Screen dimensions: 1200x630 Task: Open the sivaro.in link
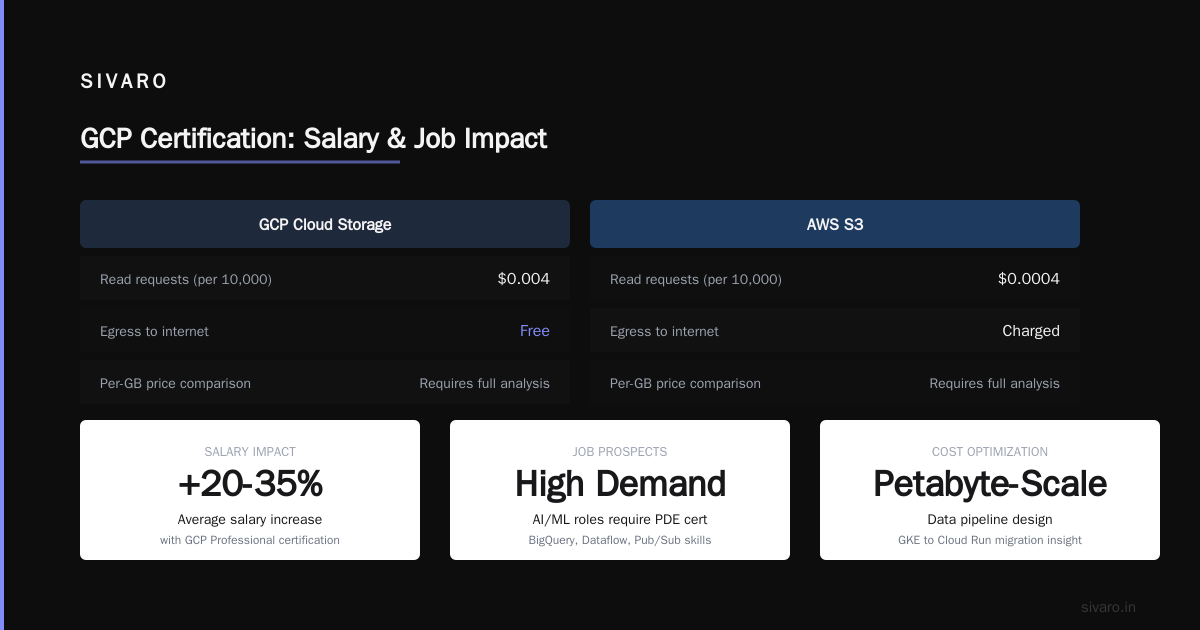pyautogui.click(x=1108, y=607)
